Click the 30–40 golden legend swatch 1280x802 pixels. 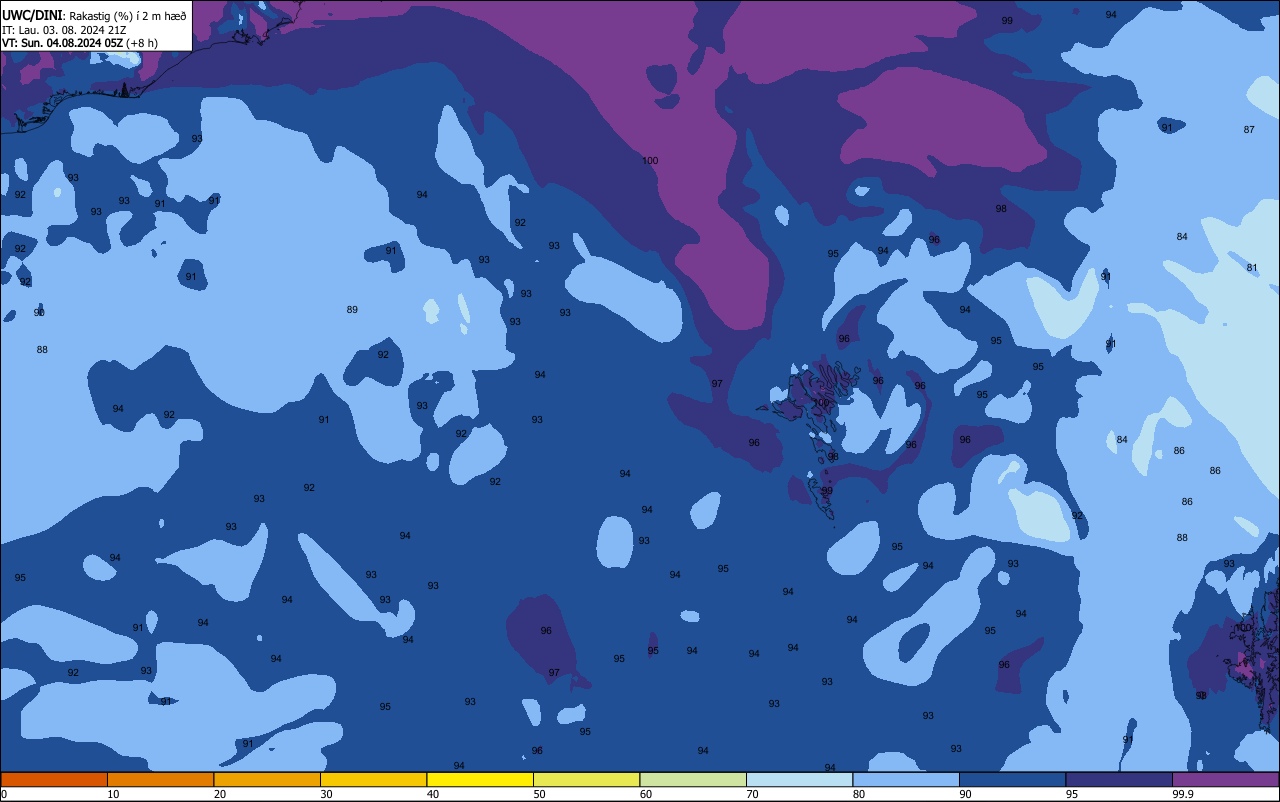click(373, 779)
